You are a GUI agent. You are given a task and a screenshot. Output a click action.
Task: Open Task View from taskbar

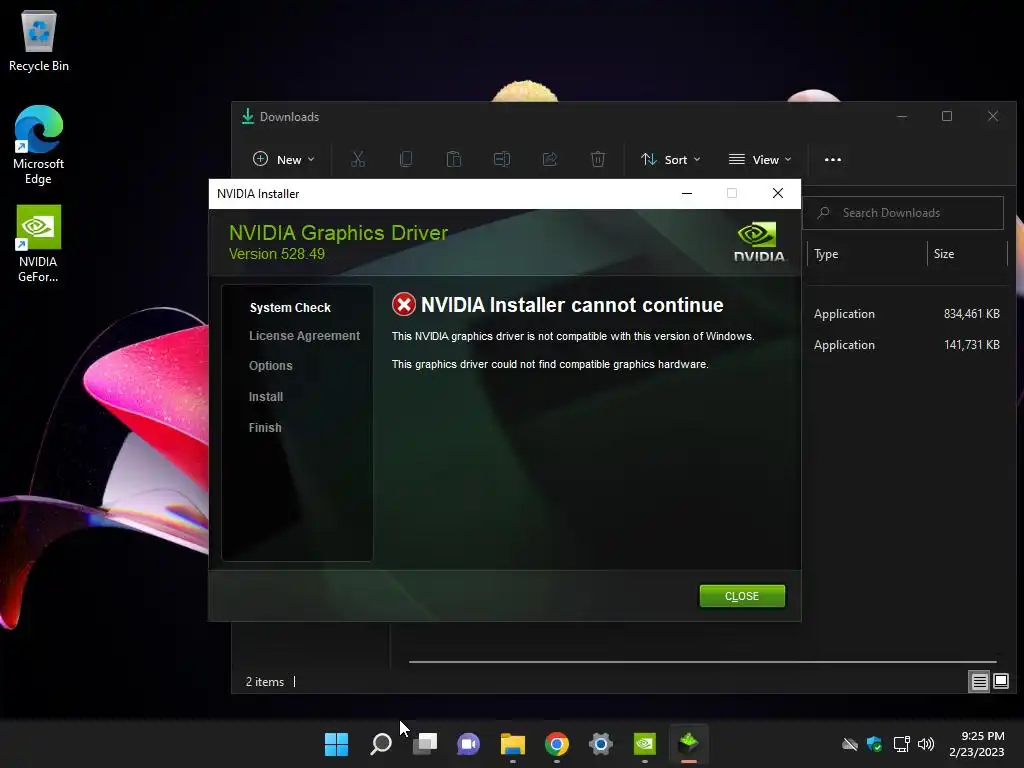(425, 744)
